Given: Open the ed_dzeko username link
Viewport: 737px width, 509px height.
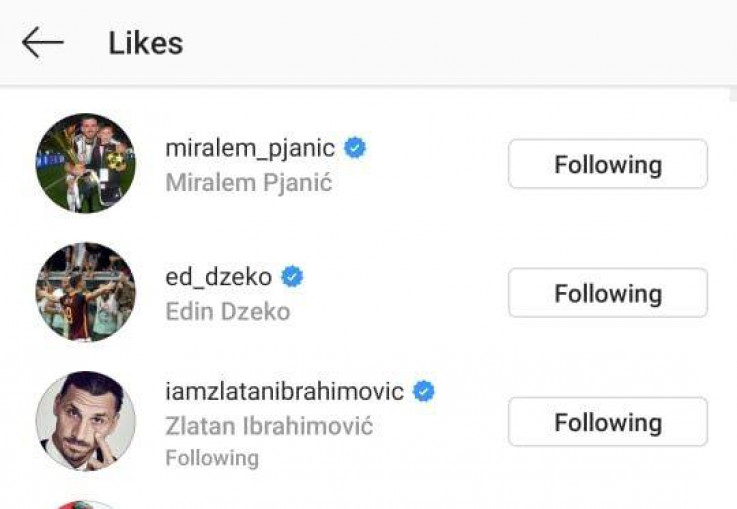Looking at the screenshot, I should coord(219,277).
